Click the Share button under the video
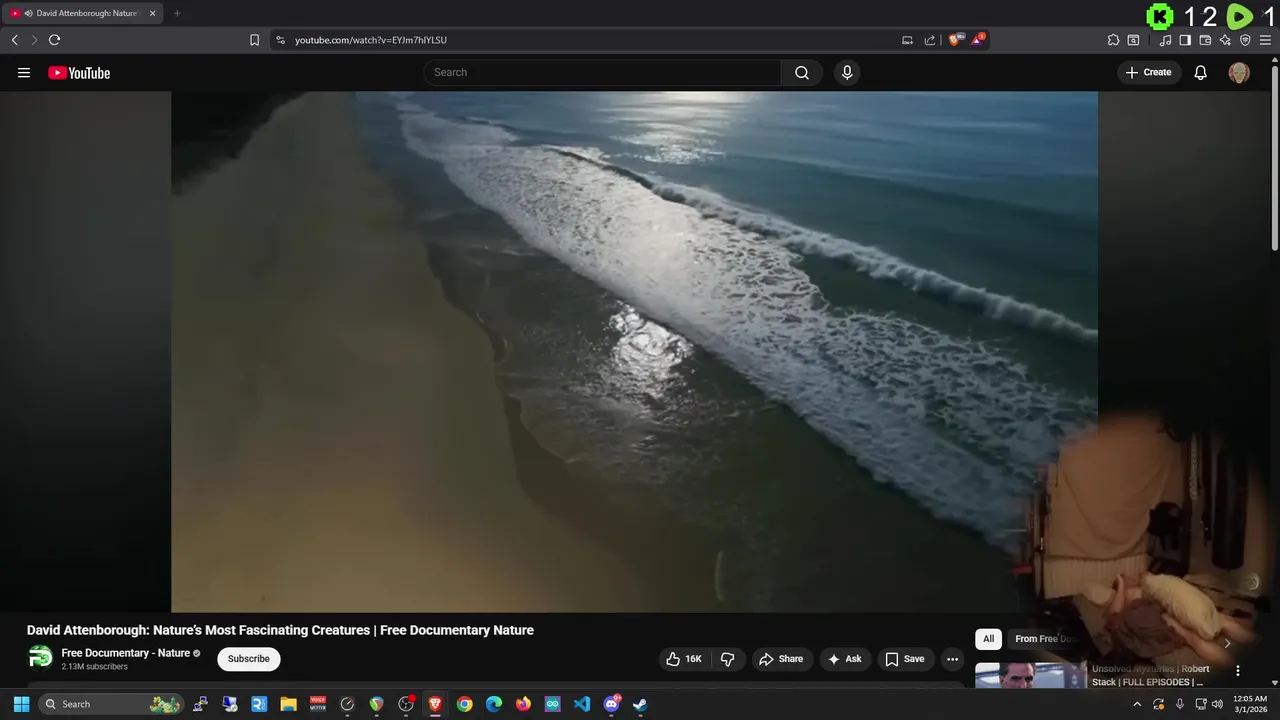 pos(781,659)
